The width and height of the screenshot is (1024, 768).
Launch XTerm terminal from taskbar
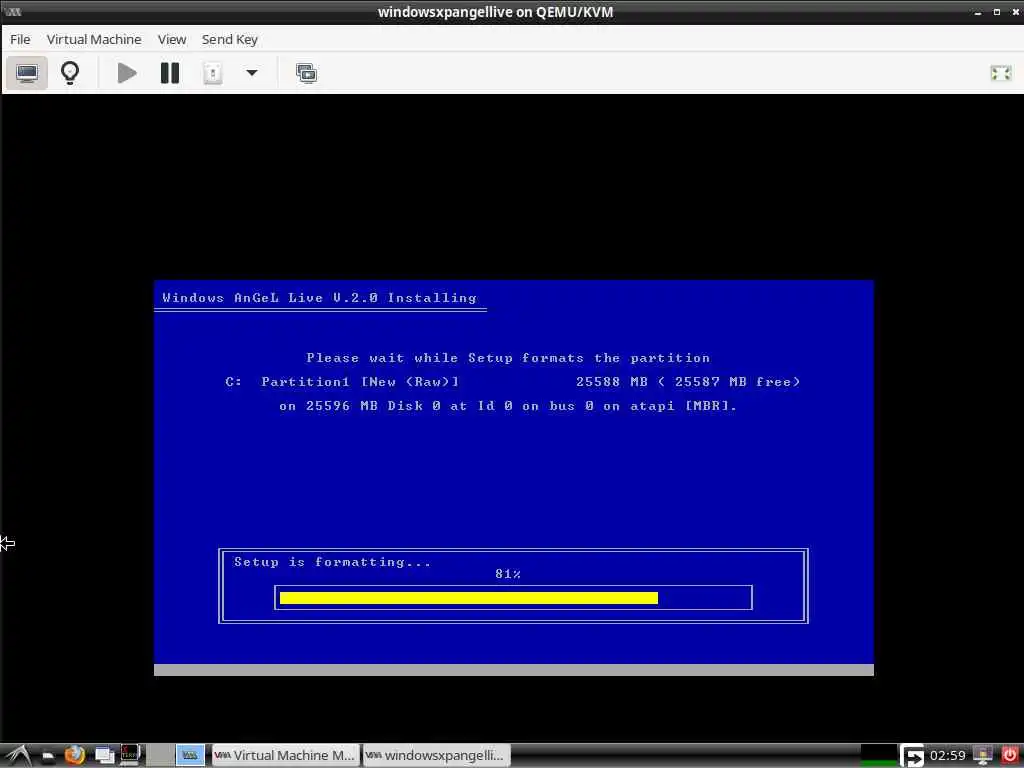click(x=130, y=755)
